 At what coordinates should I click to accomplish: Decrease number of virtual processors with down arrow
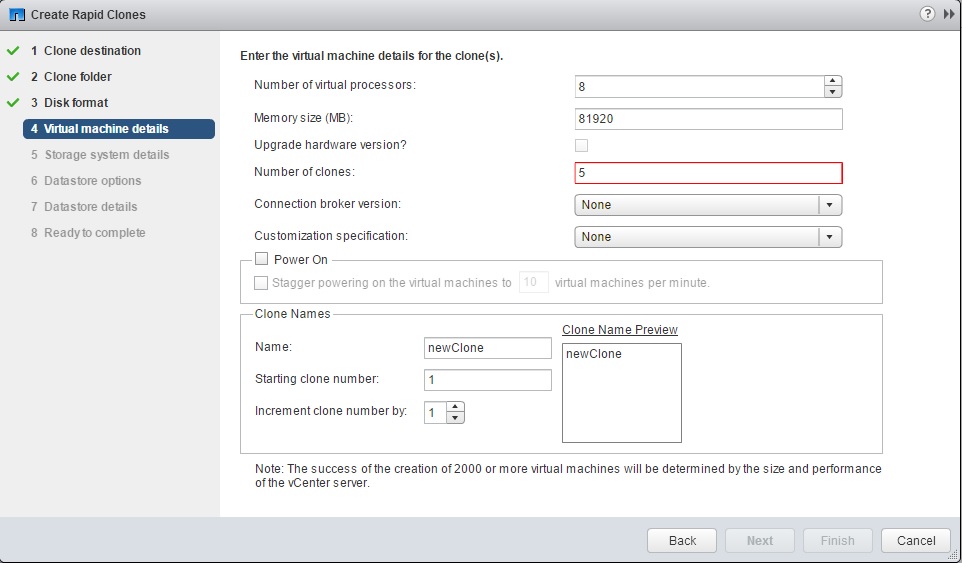[x=833, y=92]
